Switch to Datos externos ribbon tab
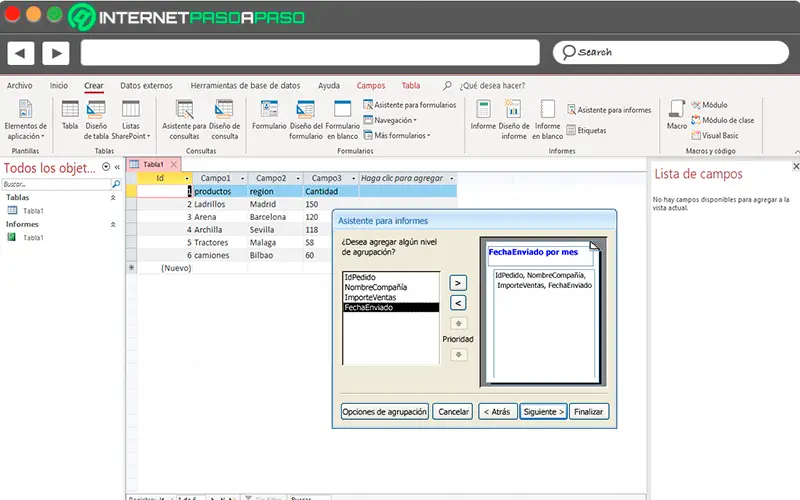This screenshot has height=500, width=800. click(146, 86)
